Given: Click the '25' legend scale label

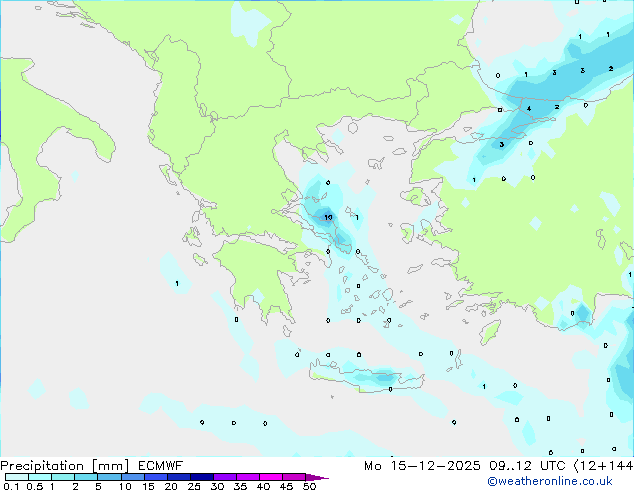Looking at the screenshot, I should 194,486.
